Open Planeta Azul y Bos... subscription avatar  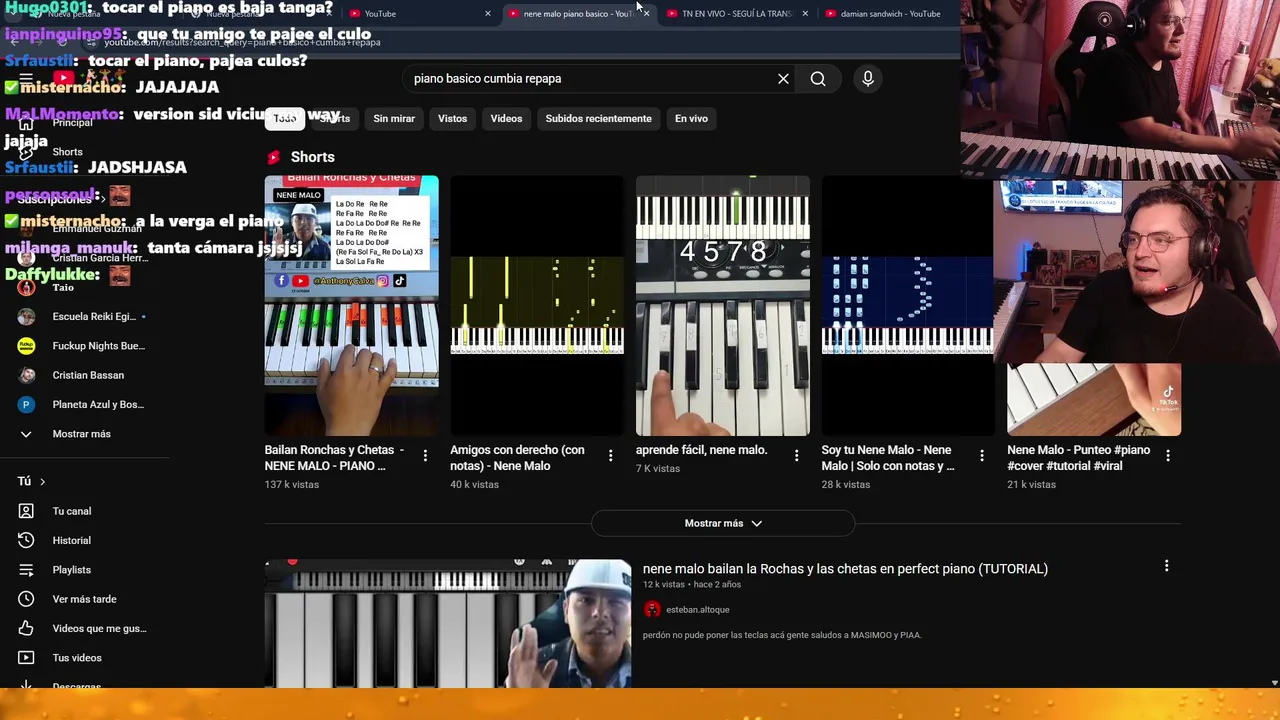[26, 405]
